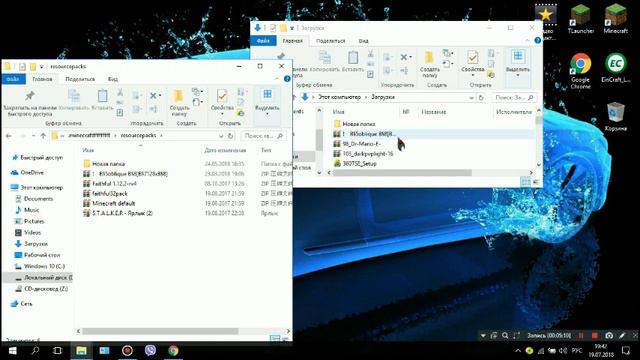Refresh the Downloads folder view
This screenshot has height=360, width=640.
click(x=481, y=98)
